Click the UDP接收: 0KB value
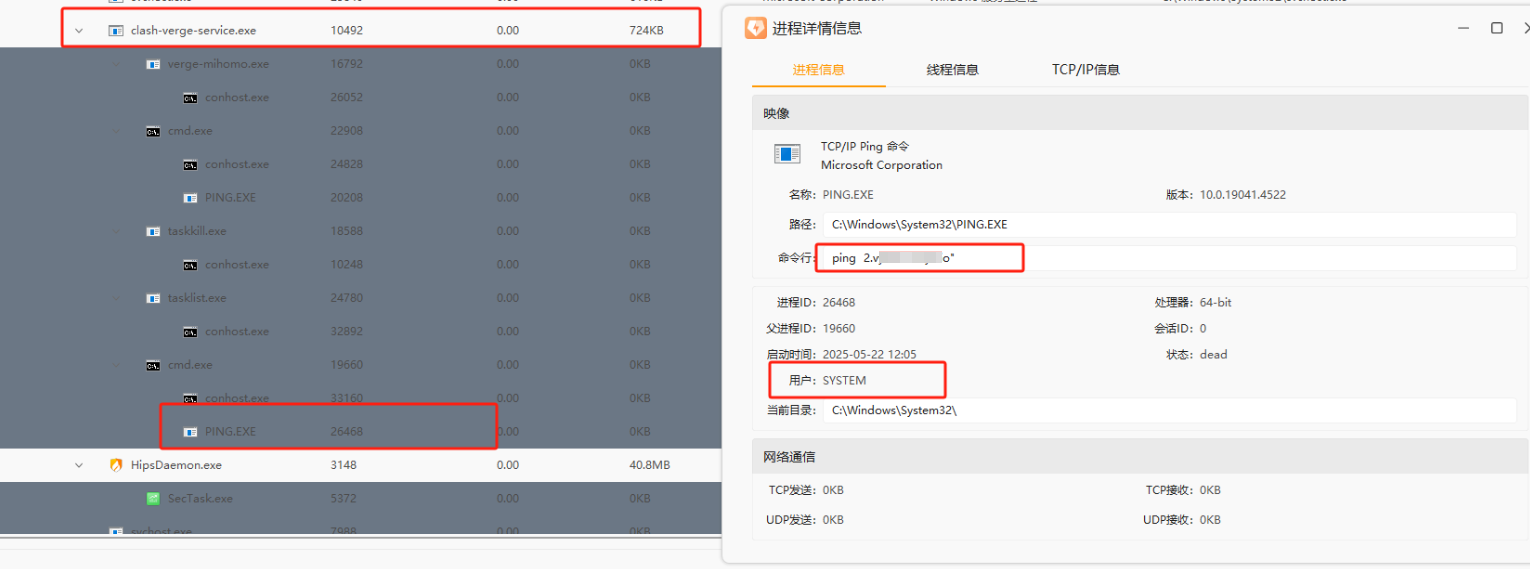This screenshot has height=569, width=1530. [x=1209, y=520]
